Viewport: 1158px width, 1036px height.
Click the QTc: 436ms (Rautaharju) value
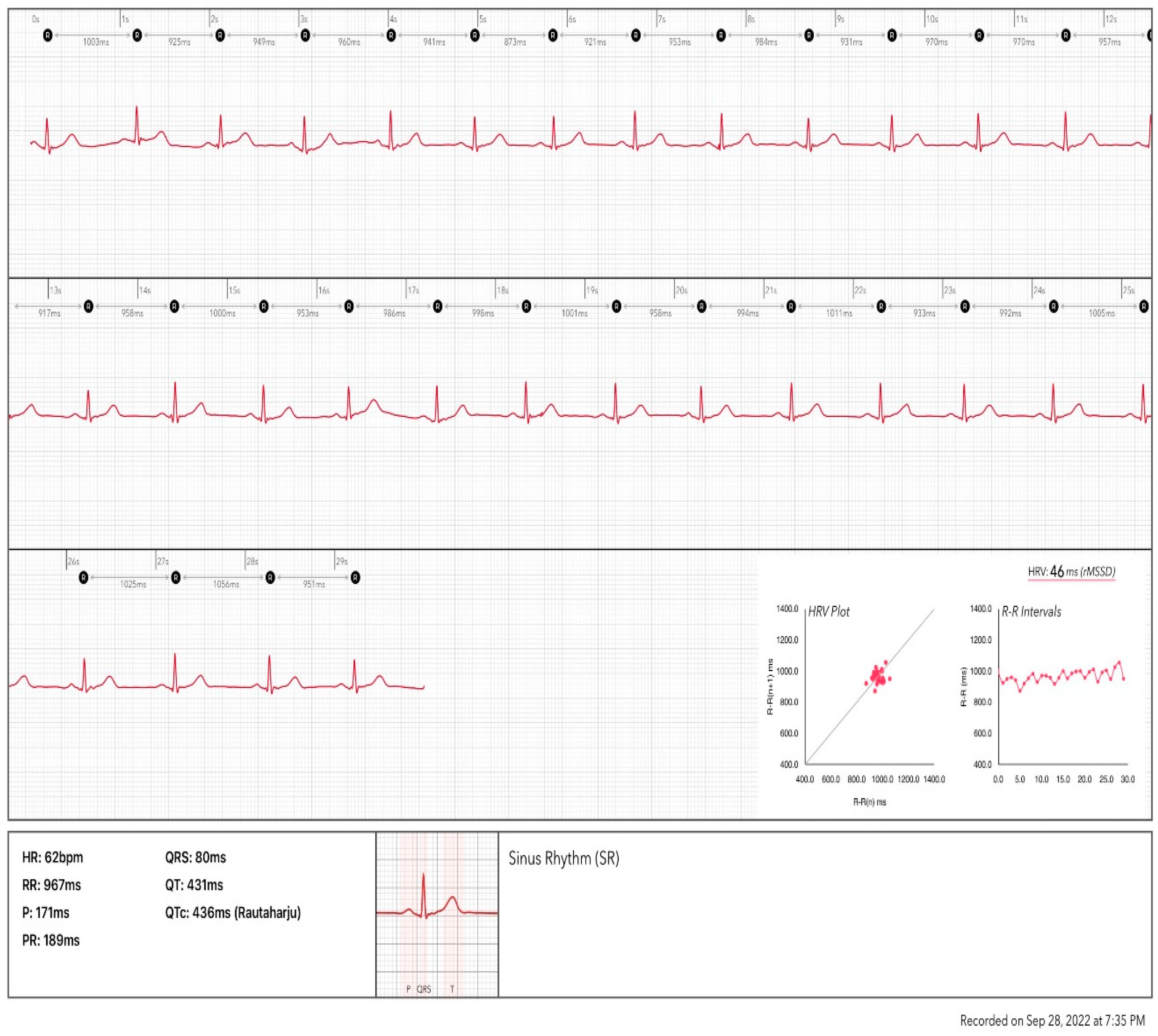[233, 913]
